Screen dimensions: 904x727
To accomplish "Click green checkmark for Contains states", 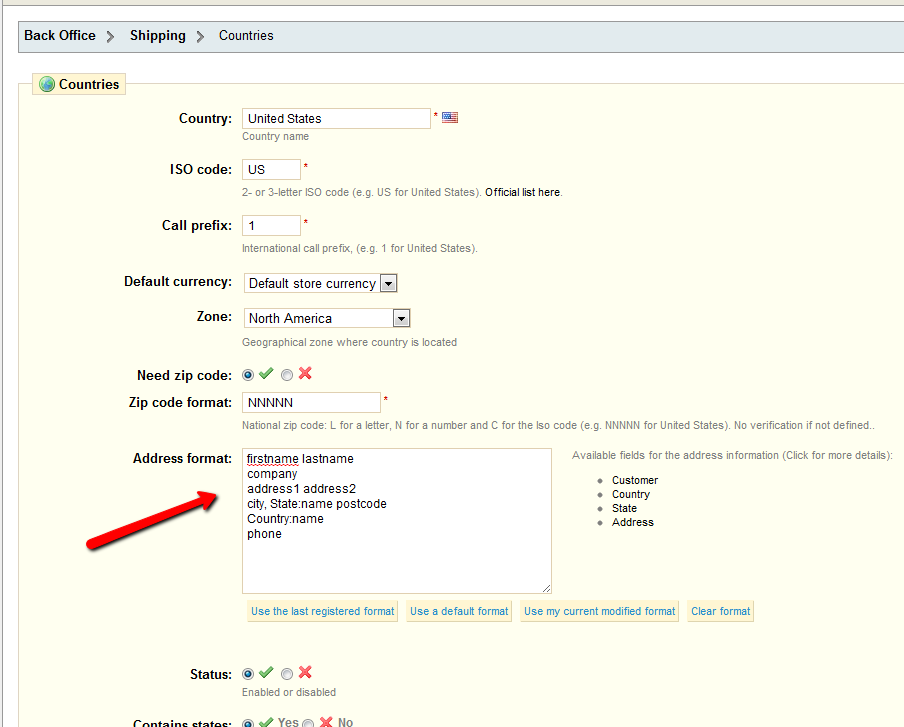I will 266,722.
